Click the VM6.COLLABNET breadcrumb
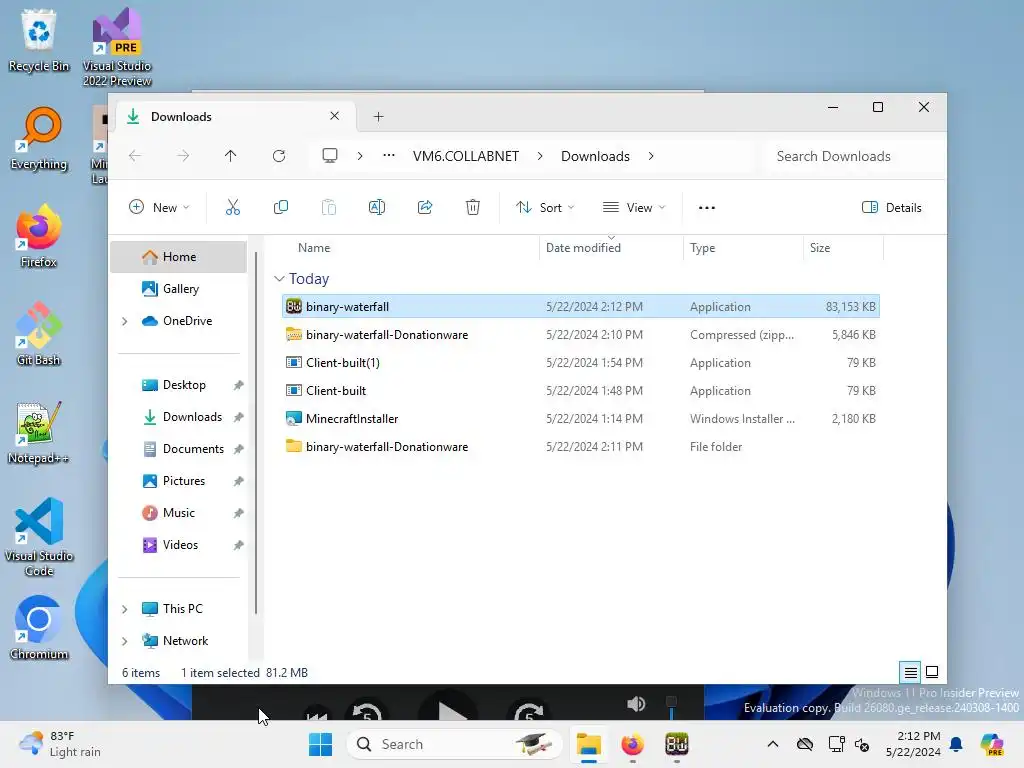Screen dimensions: 1024x768 (x=466, y=156)
